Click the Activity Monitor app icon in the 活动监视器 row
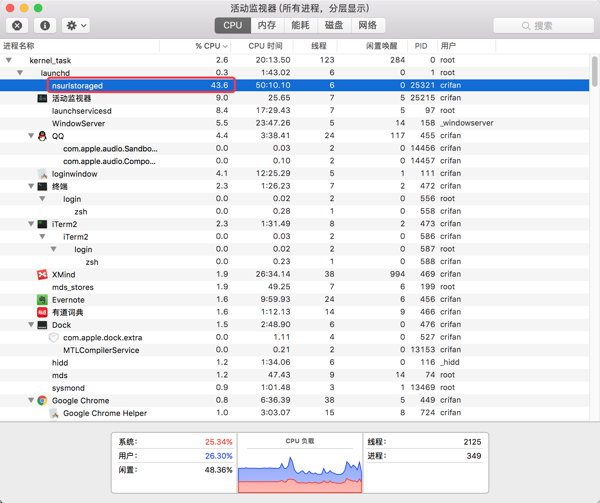The width and height of the screenshot is (600, 503). [x=42, y=98]
